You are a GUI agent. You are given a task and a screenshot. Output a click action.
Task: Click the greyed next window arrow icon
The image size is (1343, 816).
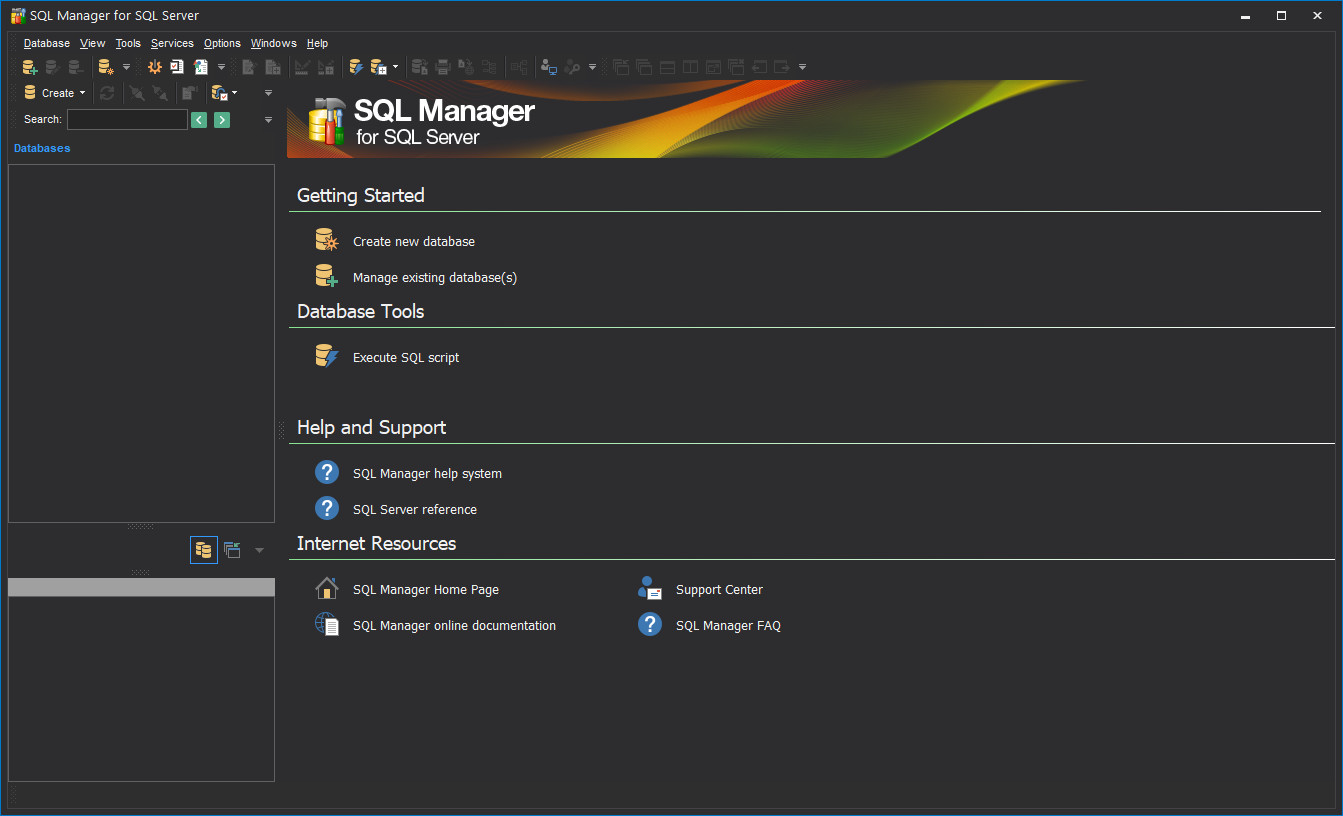tap(782, 67)
